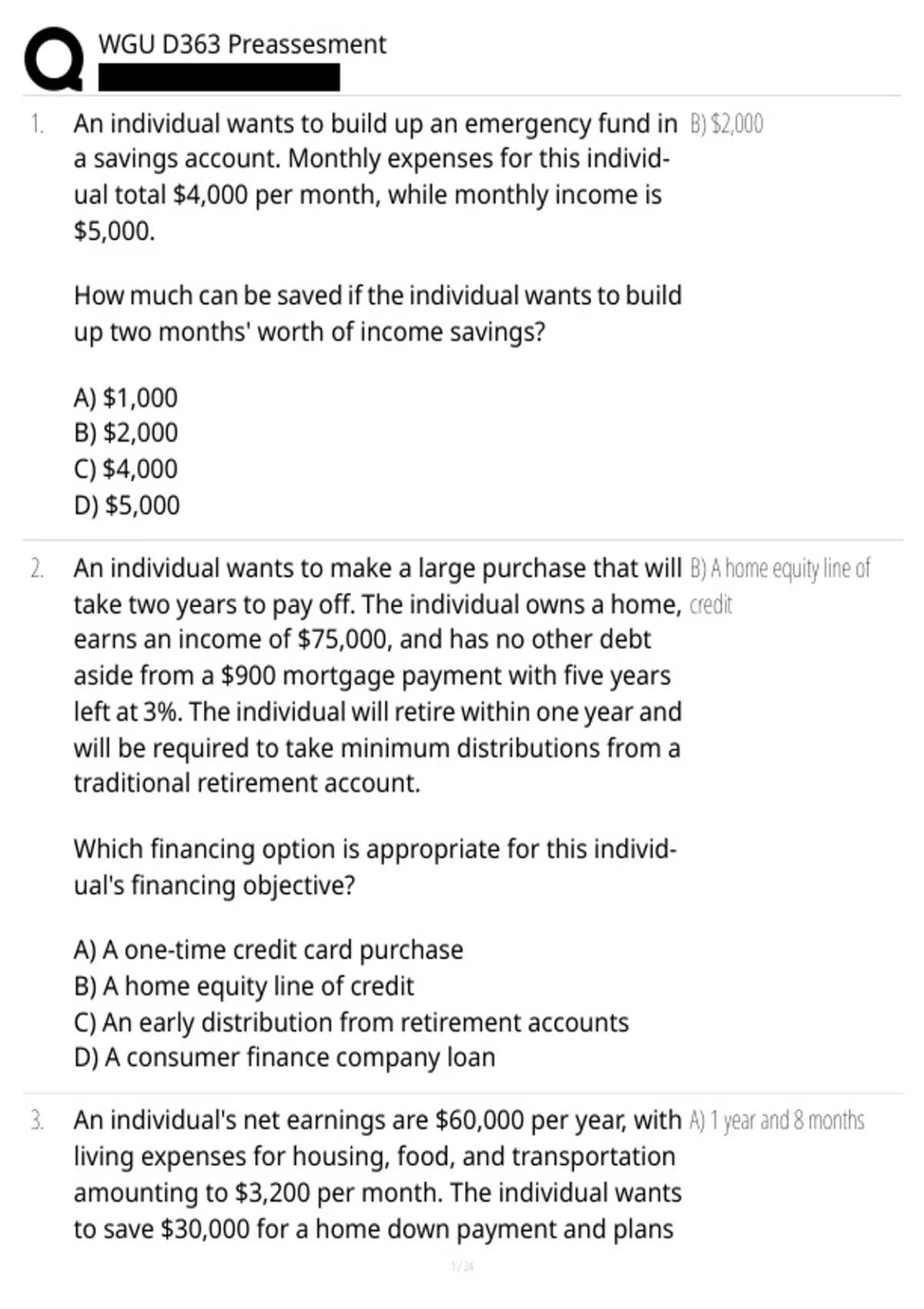
Task: Click question number 2 marker
Action: [37, 568]
